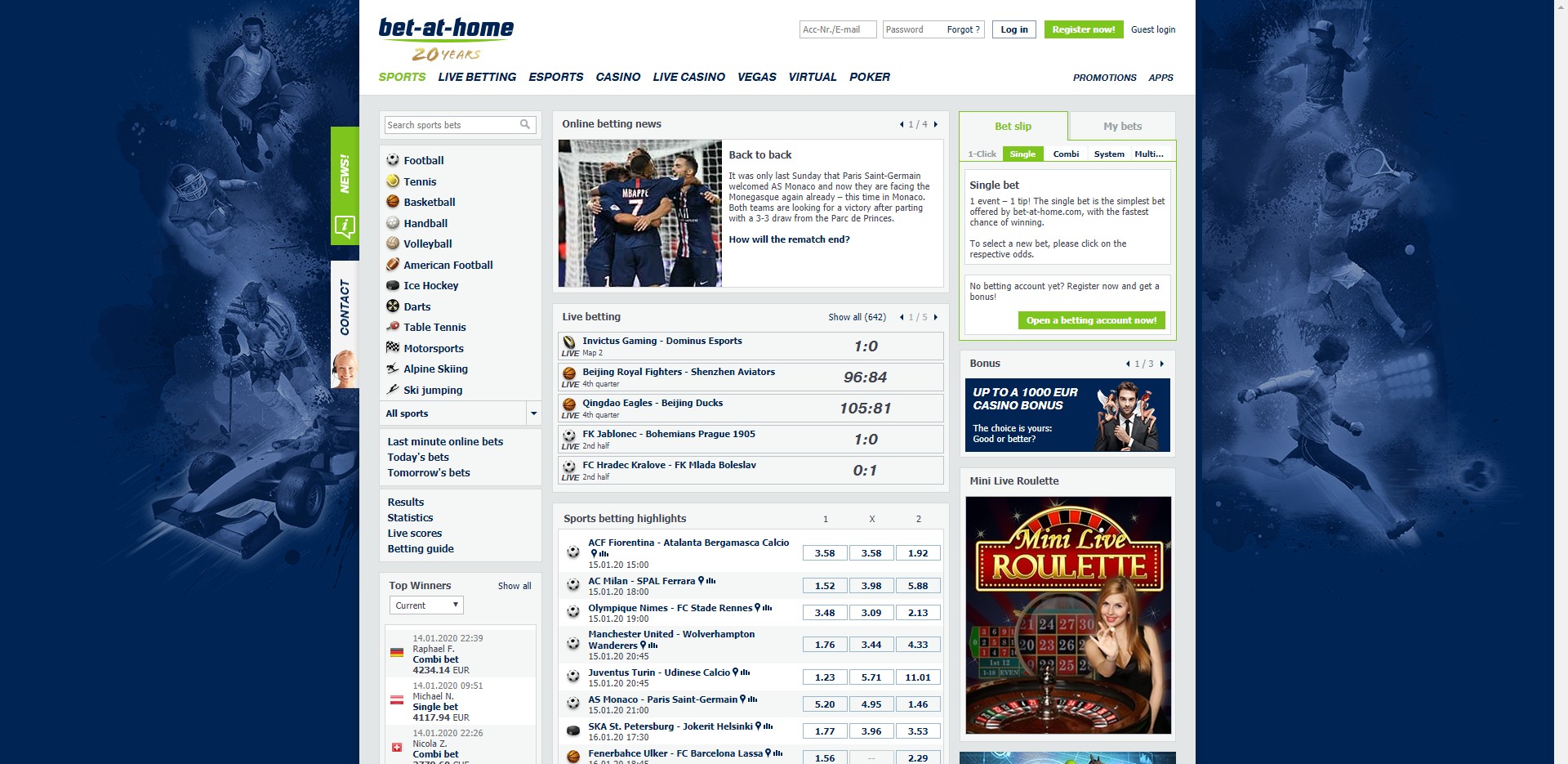Go to next betting news article arrow
This screenshot has height=764, width=1568.
[936, 124]
